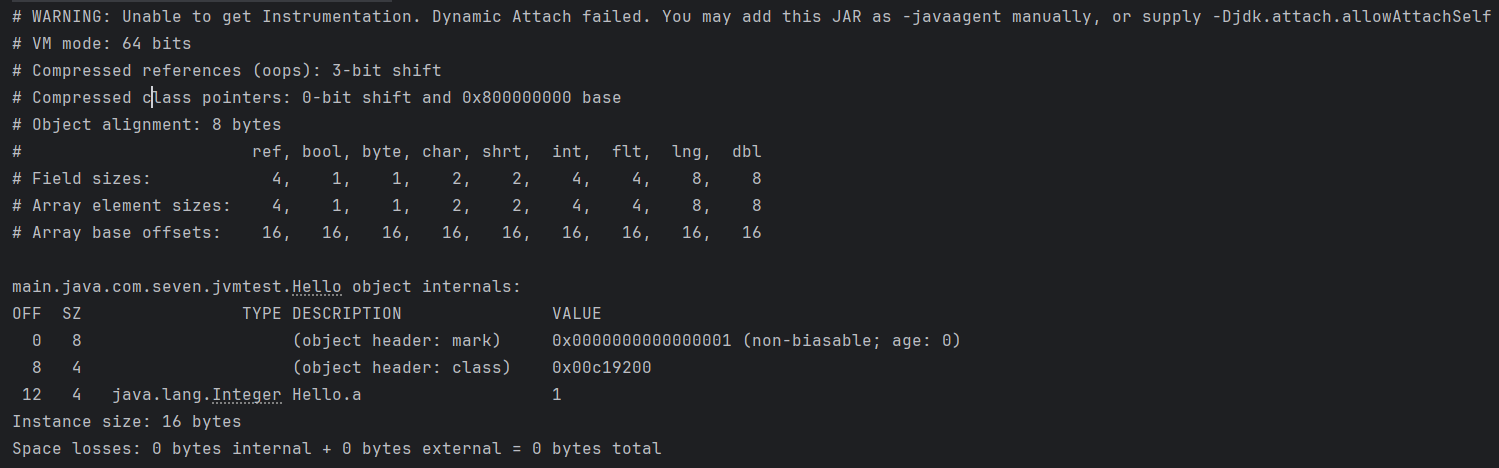Click the Hello.a field description

click(x=326, y=395)
